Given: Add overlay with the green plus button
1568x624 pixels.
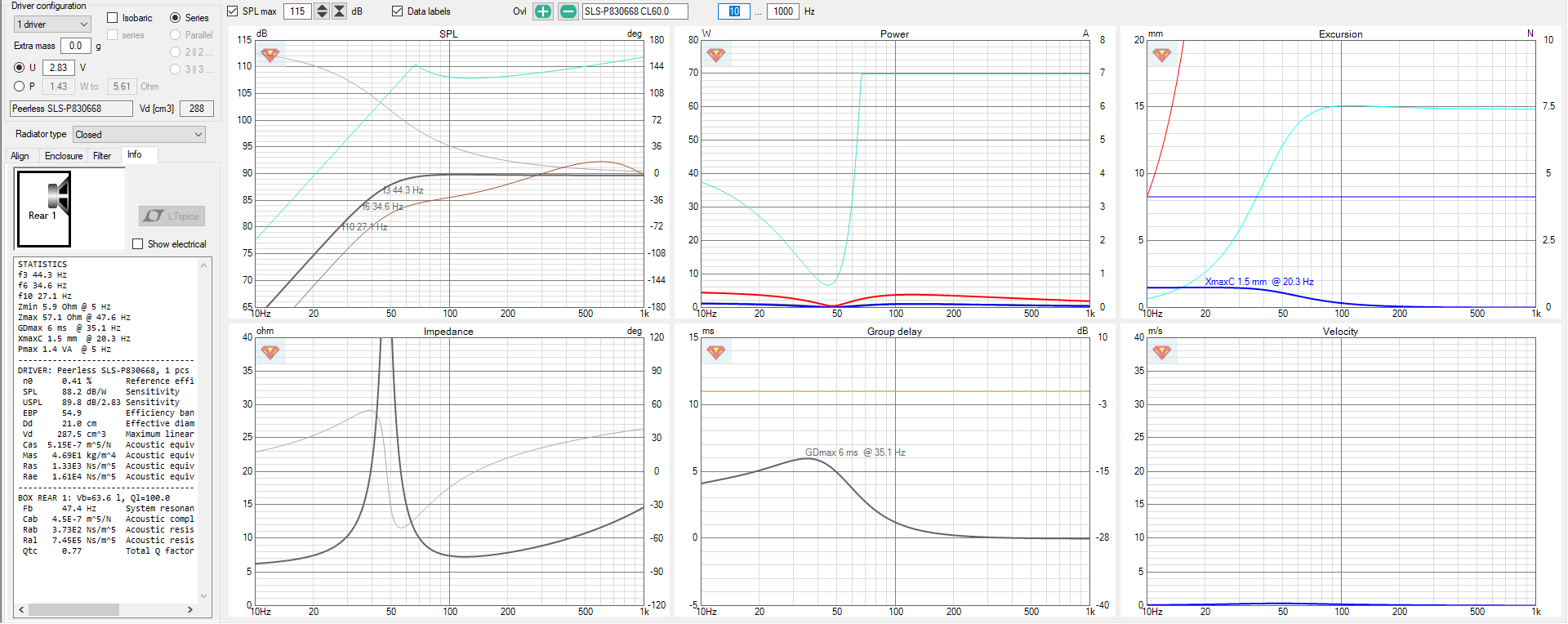Looking at the screenshot, I should pos(543,11).
